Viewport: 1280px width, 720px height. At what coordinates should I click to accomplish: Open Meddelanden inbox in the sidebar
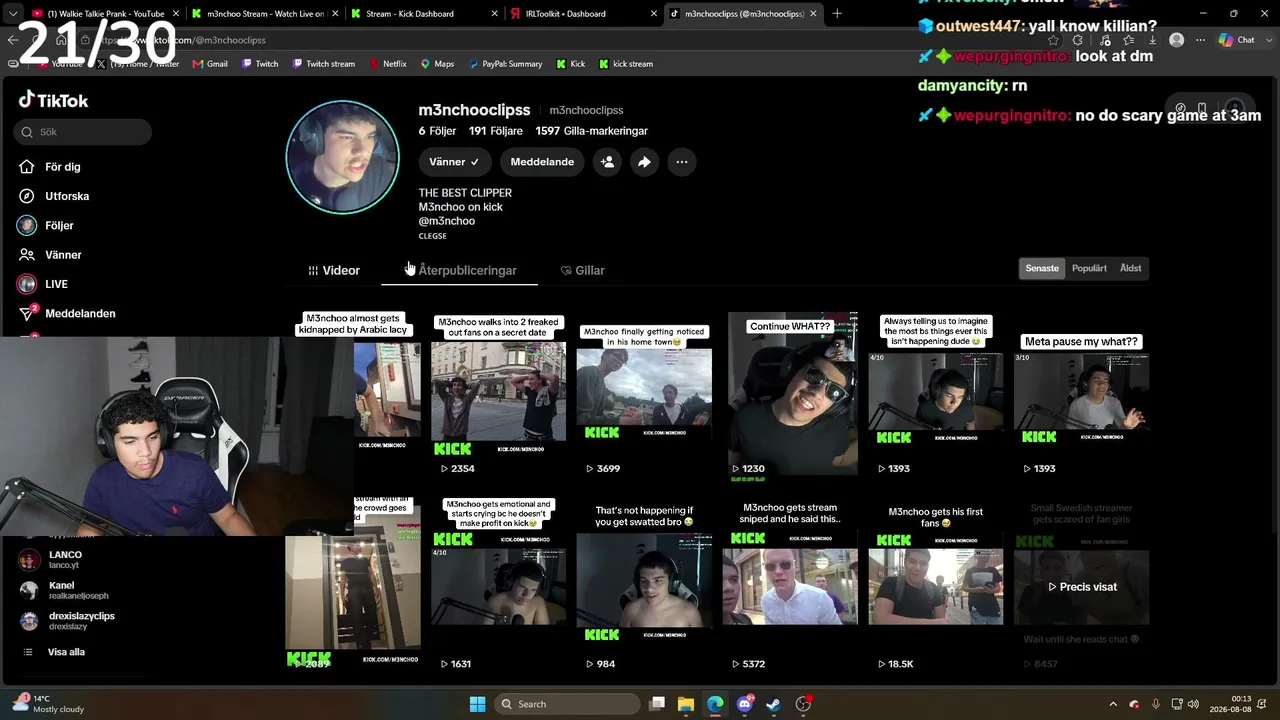pos(67,313)
